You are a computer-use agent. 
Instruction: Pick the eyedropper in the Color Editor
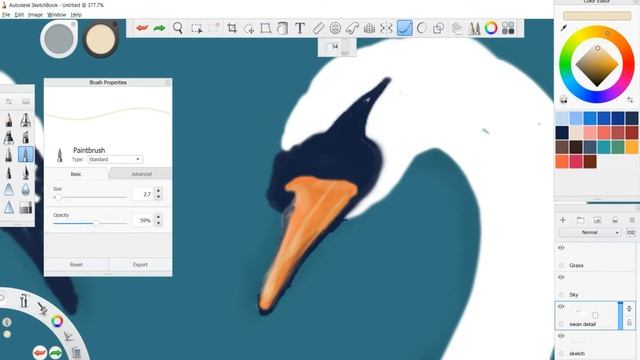[x=564, y=28]
